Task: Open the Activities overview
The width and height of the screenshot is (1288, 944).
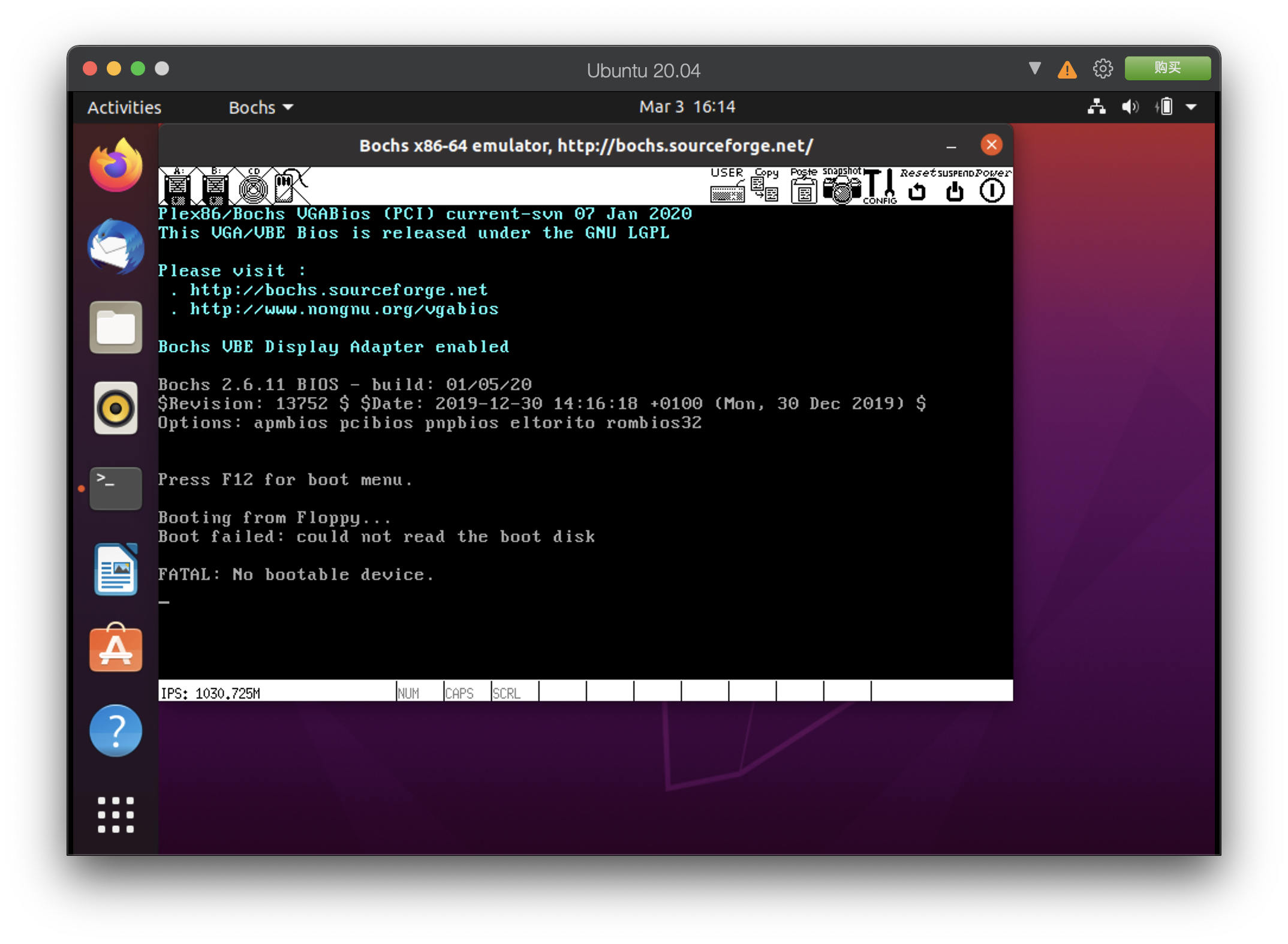Action: coord(124,107)
